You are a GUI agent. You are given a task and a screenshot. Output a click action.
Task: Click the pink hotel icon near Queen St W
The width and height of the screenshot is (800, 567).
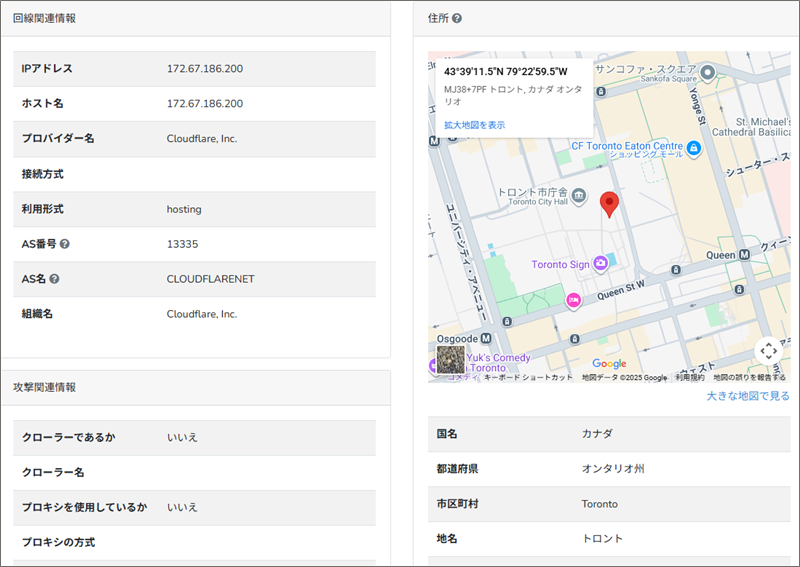click(x=574, y=300)
